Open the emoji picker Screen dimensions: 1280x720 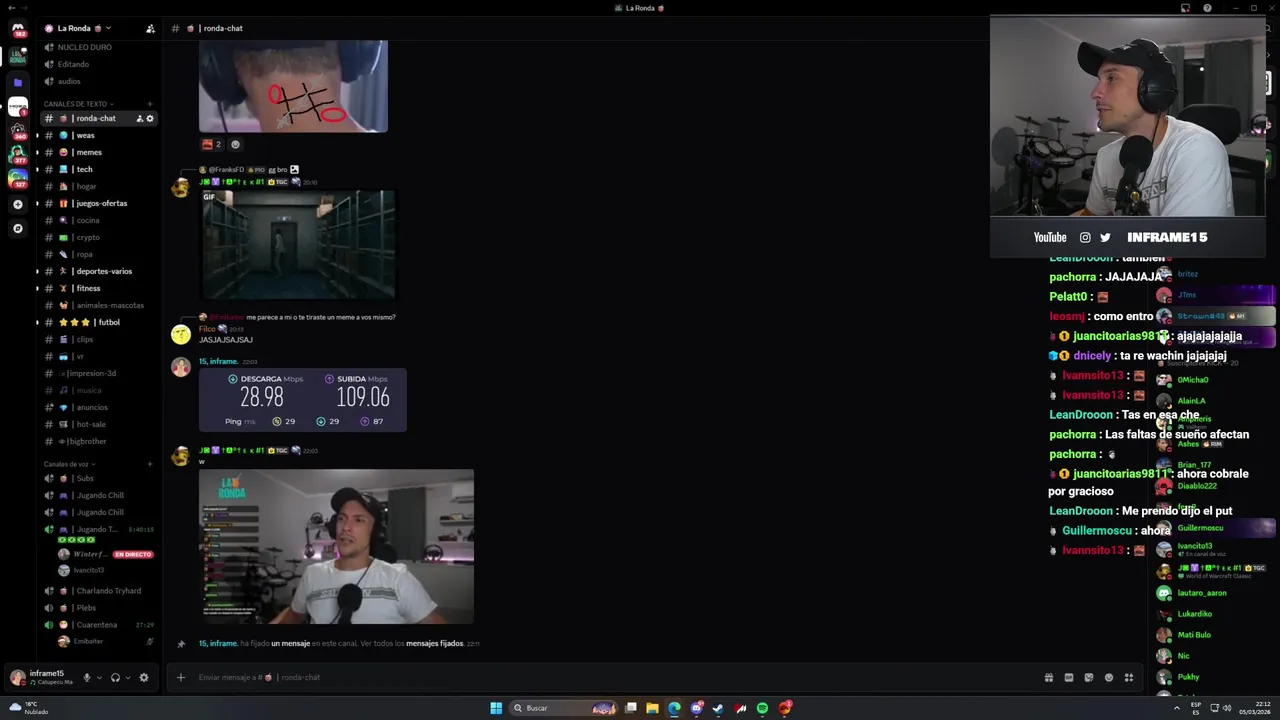click(1108, 677)
